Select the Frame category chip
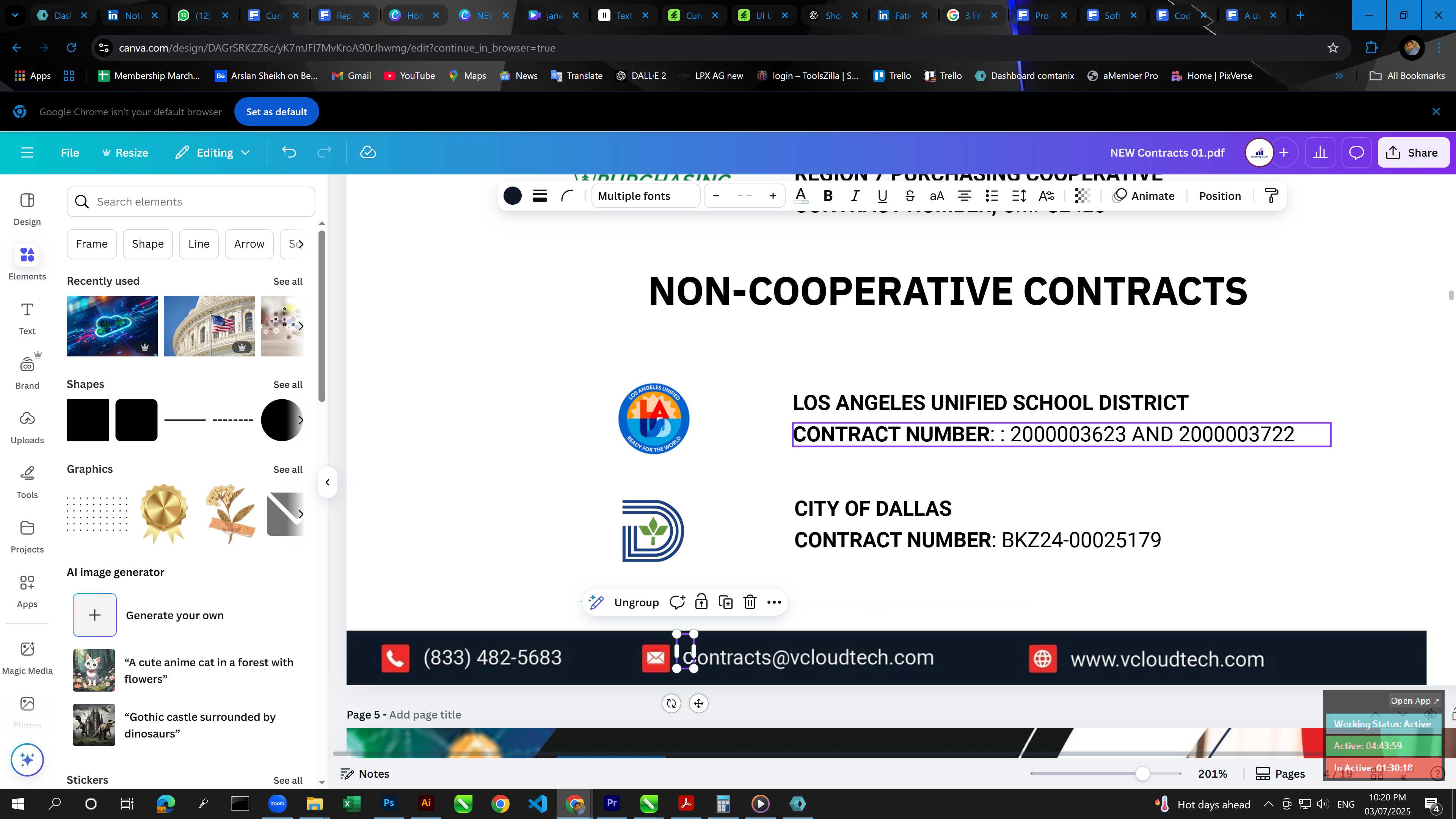The height and width of the screenshot is (819, 1456). (x=91, y=244)
